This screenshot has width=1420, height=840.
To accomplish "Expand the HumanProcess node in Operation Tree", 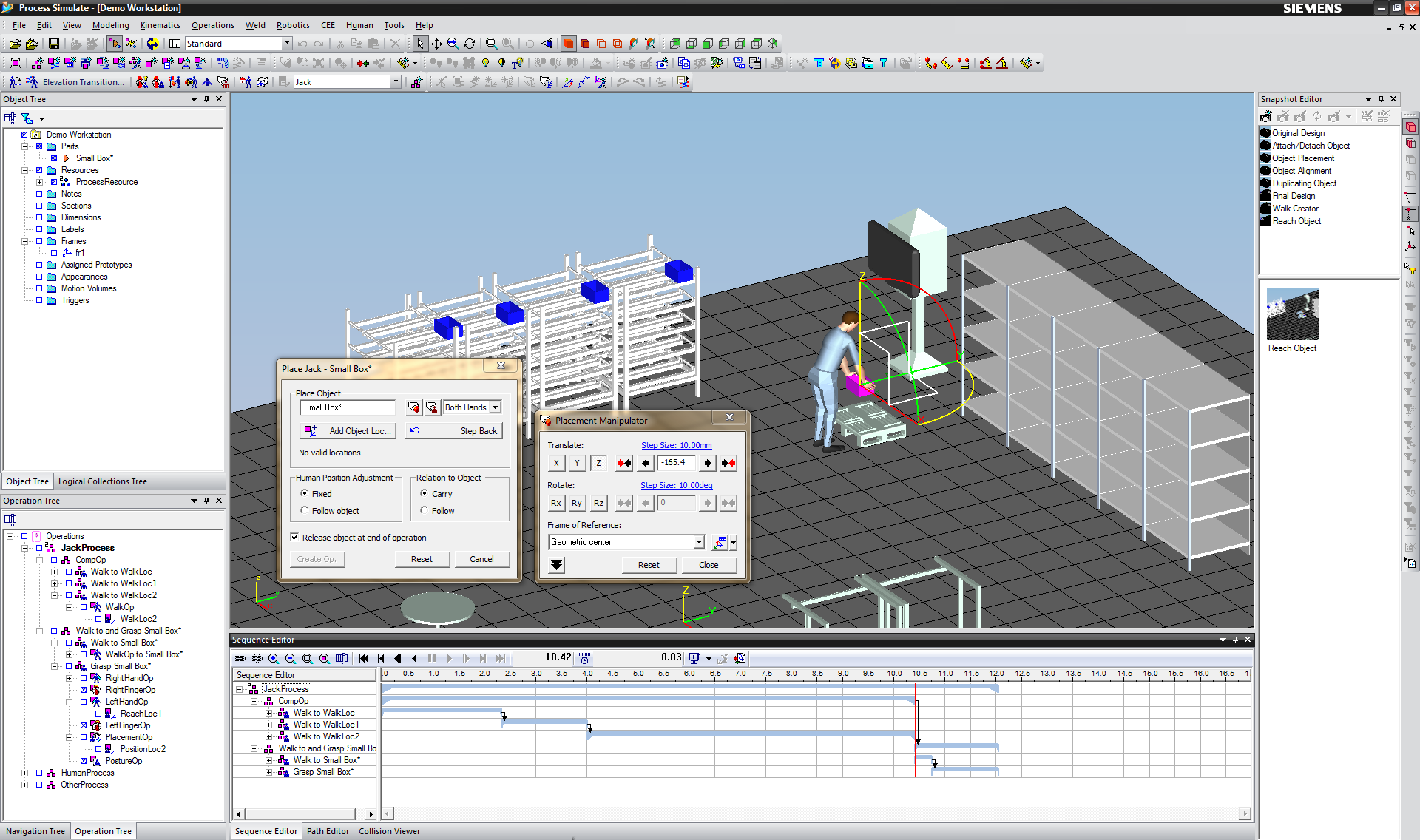I will (24, 773).
